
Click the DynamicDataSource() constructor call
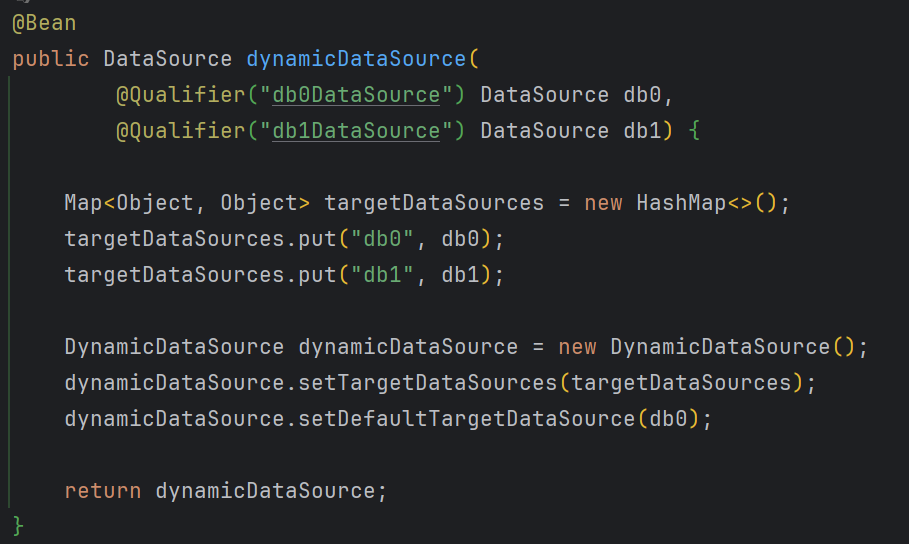tap(733, 347)
